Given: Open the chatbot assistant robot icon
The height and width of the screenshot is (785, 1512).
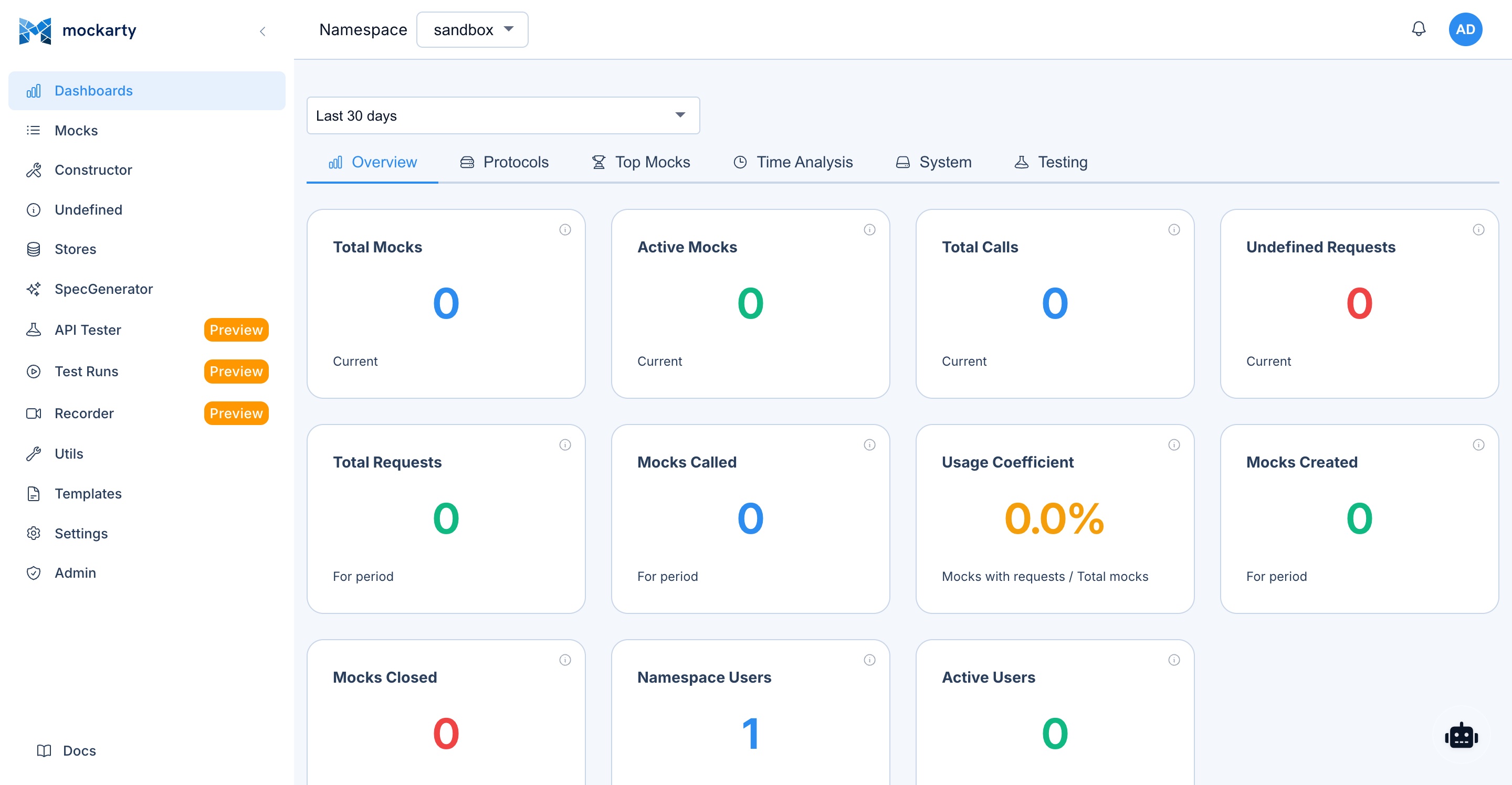Looking at the screenshot, I should click(x=1462, y=736).
